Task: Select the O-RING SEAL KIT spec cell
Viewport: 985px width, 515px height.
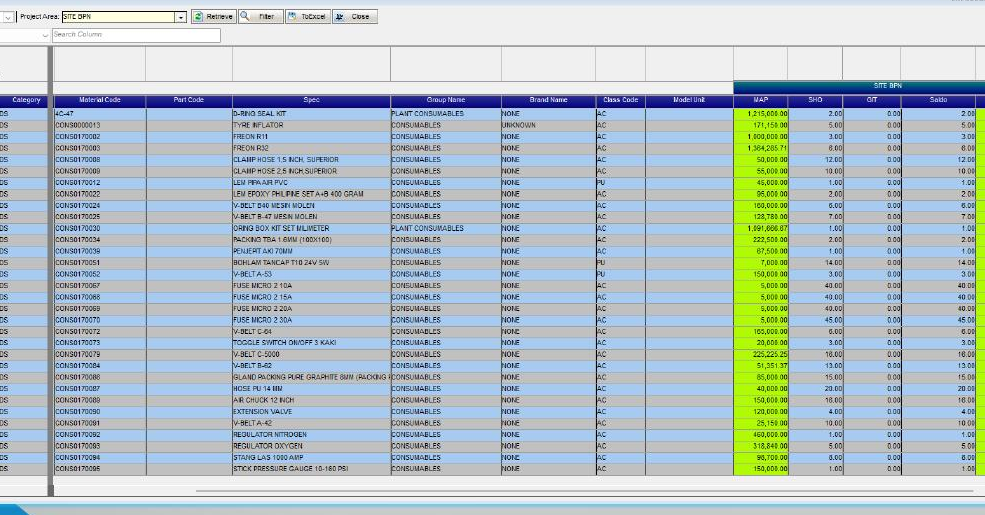Action: [312, 114]
